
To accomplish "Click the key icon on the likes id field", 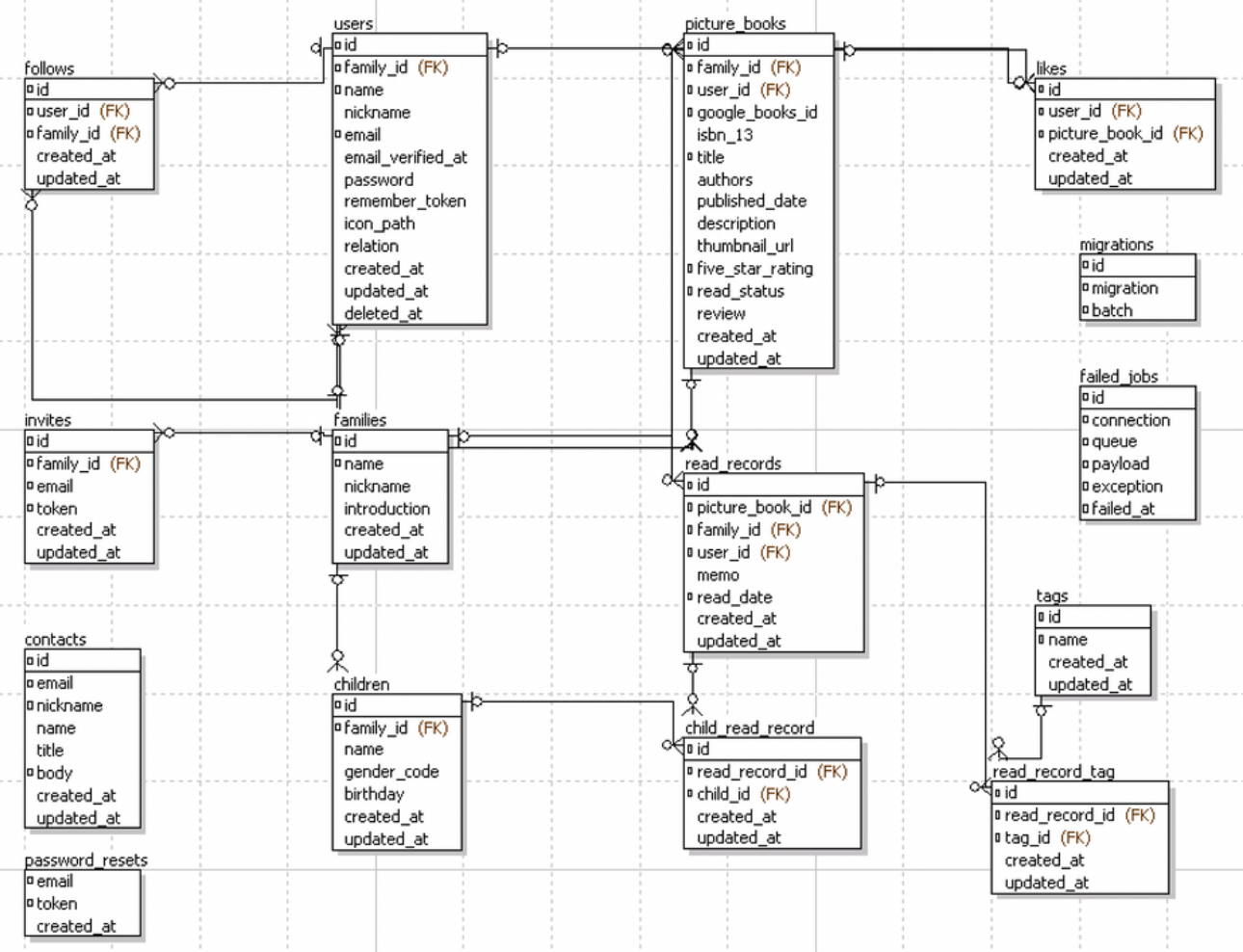I will (x=1039, y=88).
